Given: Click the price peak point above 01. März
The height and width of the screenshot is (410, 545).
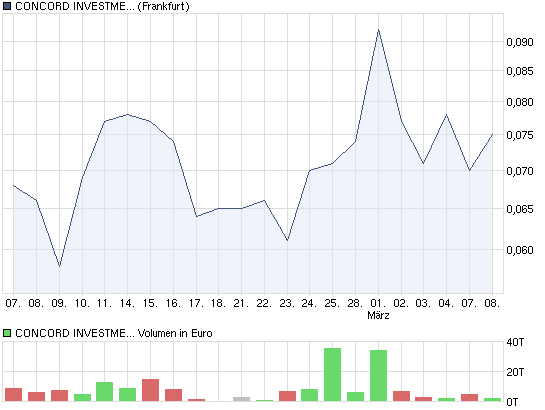Looking at the screenshot, I should pyautogui.click(x=379, y=30).
